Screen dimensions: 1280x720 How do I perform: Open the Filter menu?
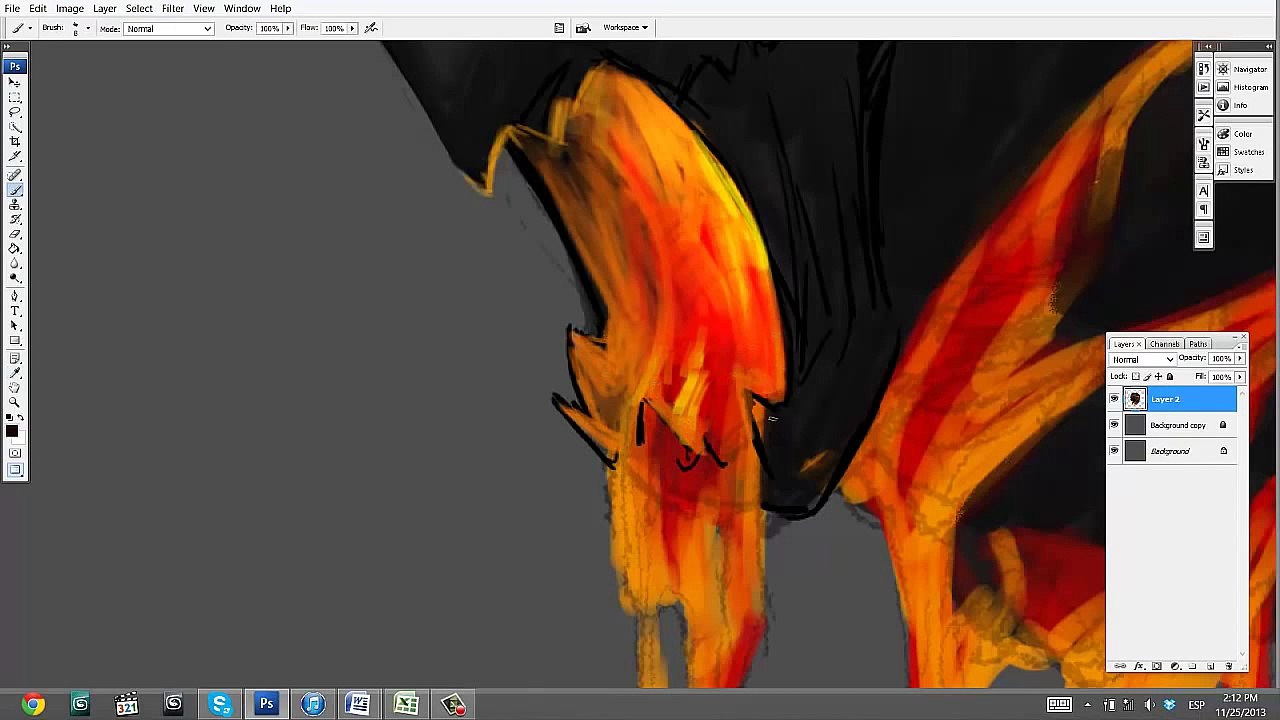pyautogui.click(x=173, y=8)
